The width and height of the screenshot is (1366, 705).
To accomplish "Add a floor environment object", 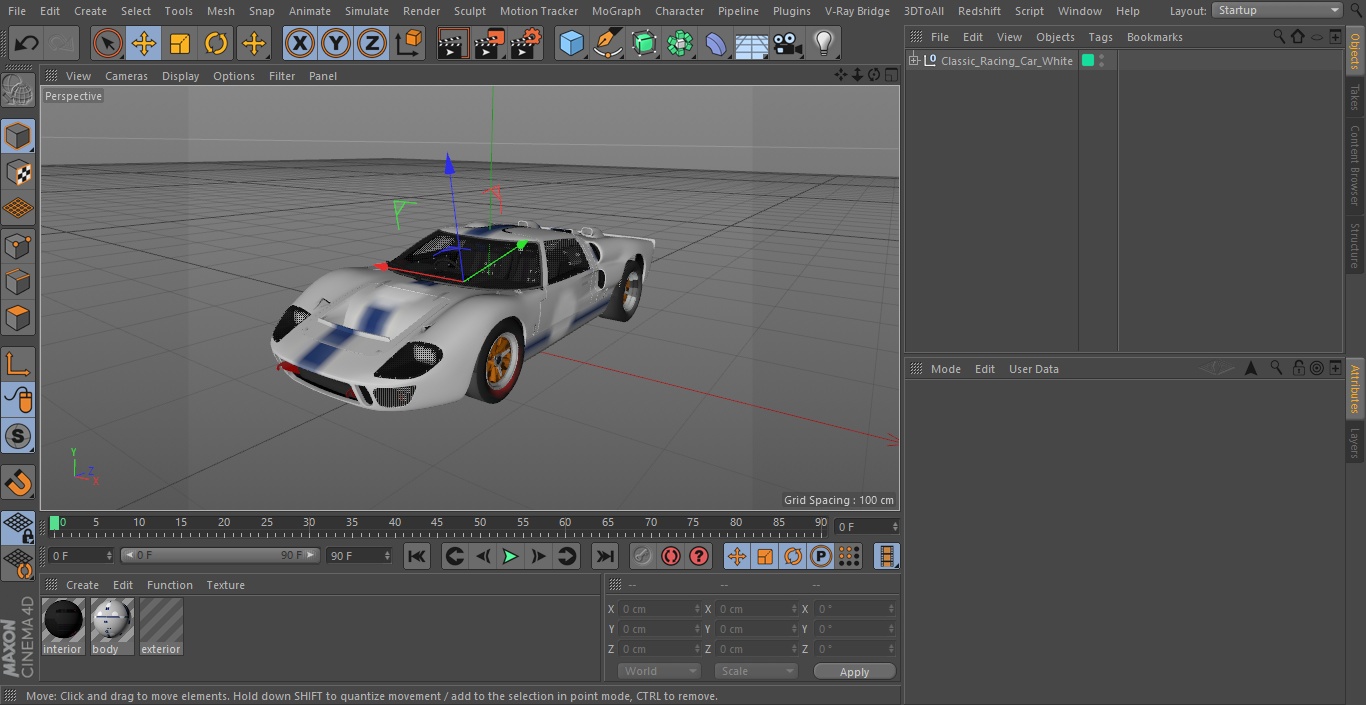I will 752,43.
